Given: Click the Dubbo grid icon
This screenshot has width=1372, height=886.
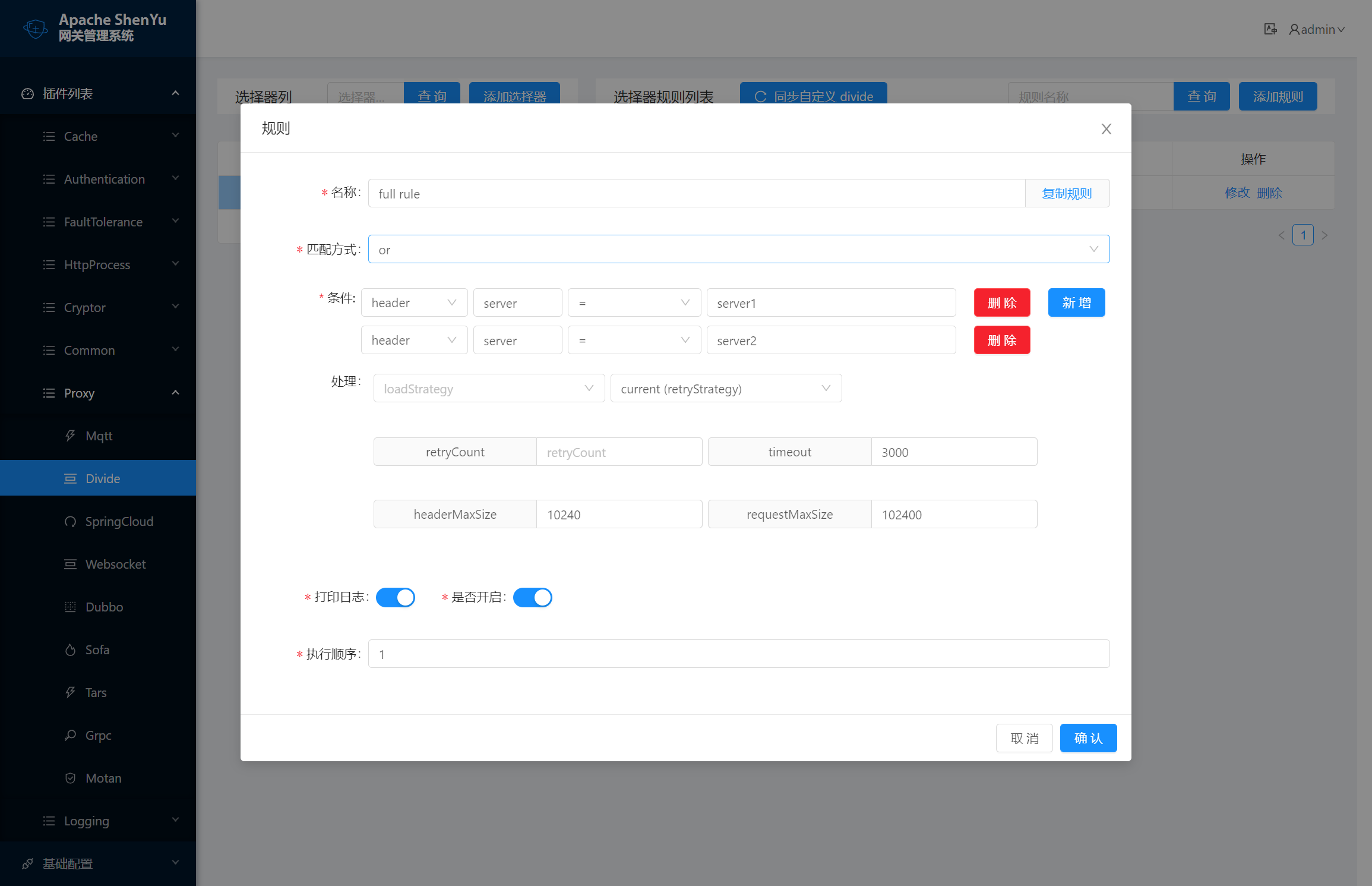Looking at the screenshot, I should pos(70,607).
